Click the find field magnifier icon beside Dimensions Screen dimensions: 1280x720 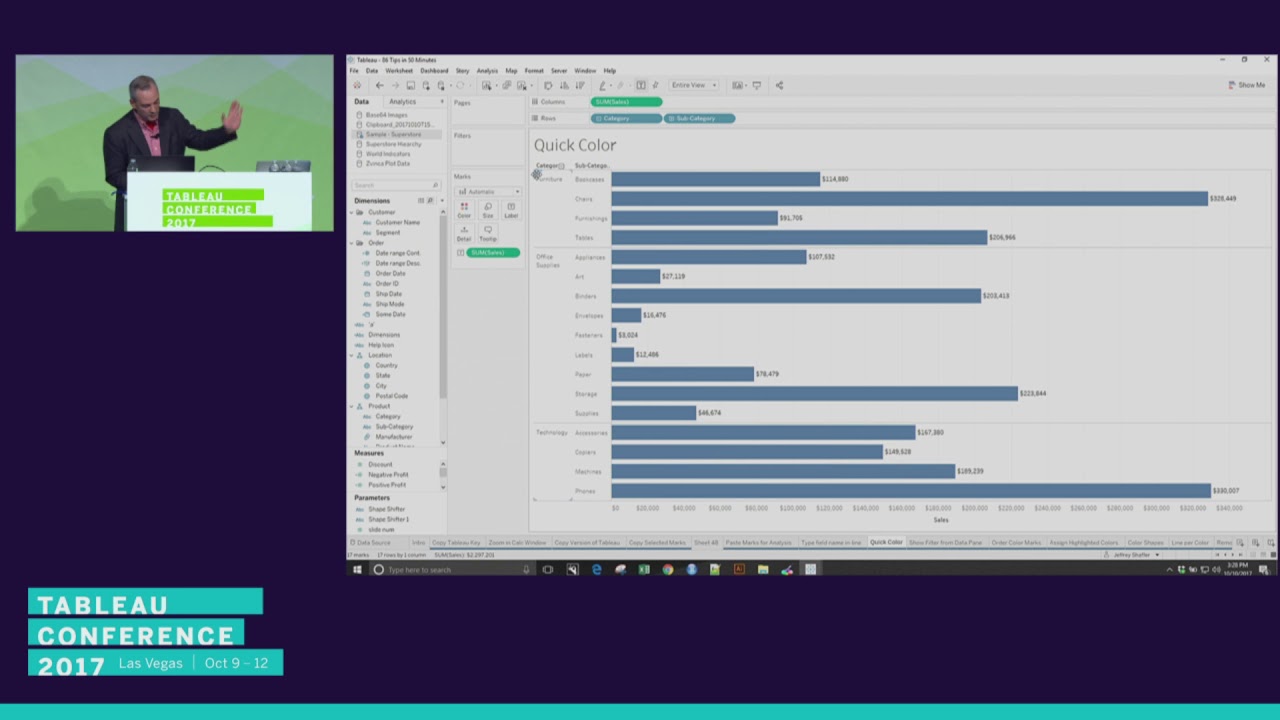tap(431, 200)
